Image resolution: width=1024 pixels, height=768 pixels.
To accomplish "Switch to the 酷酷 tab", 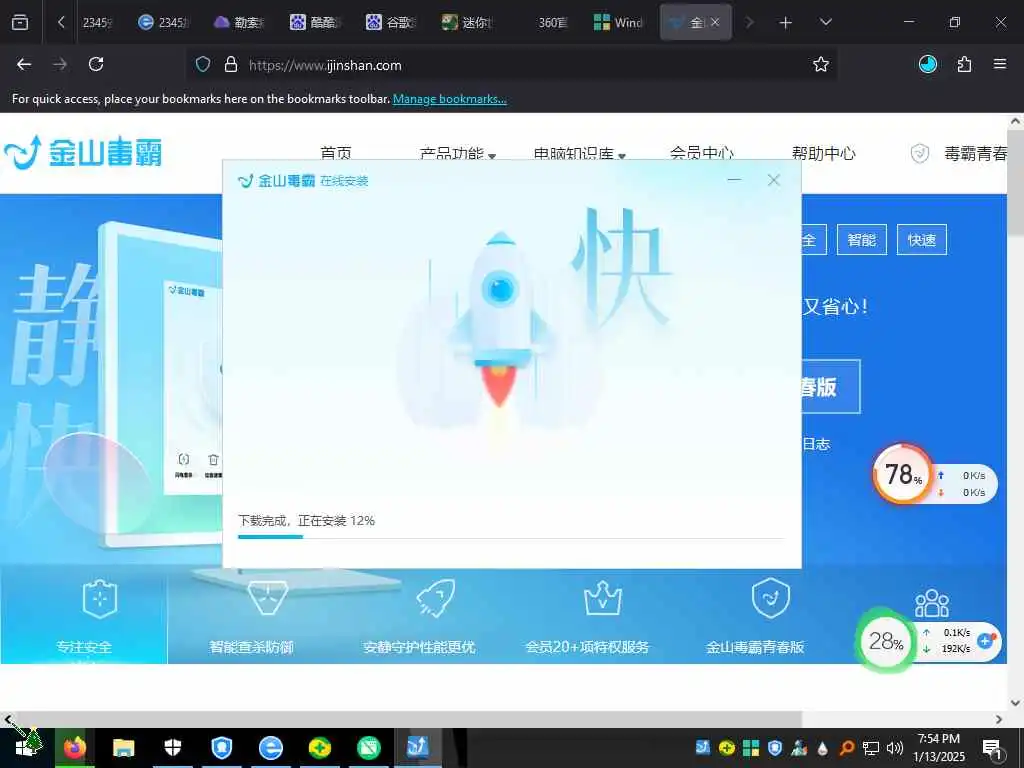I will [315, 22].
